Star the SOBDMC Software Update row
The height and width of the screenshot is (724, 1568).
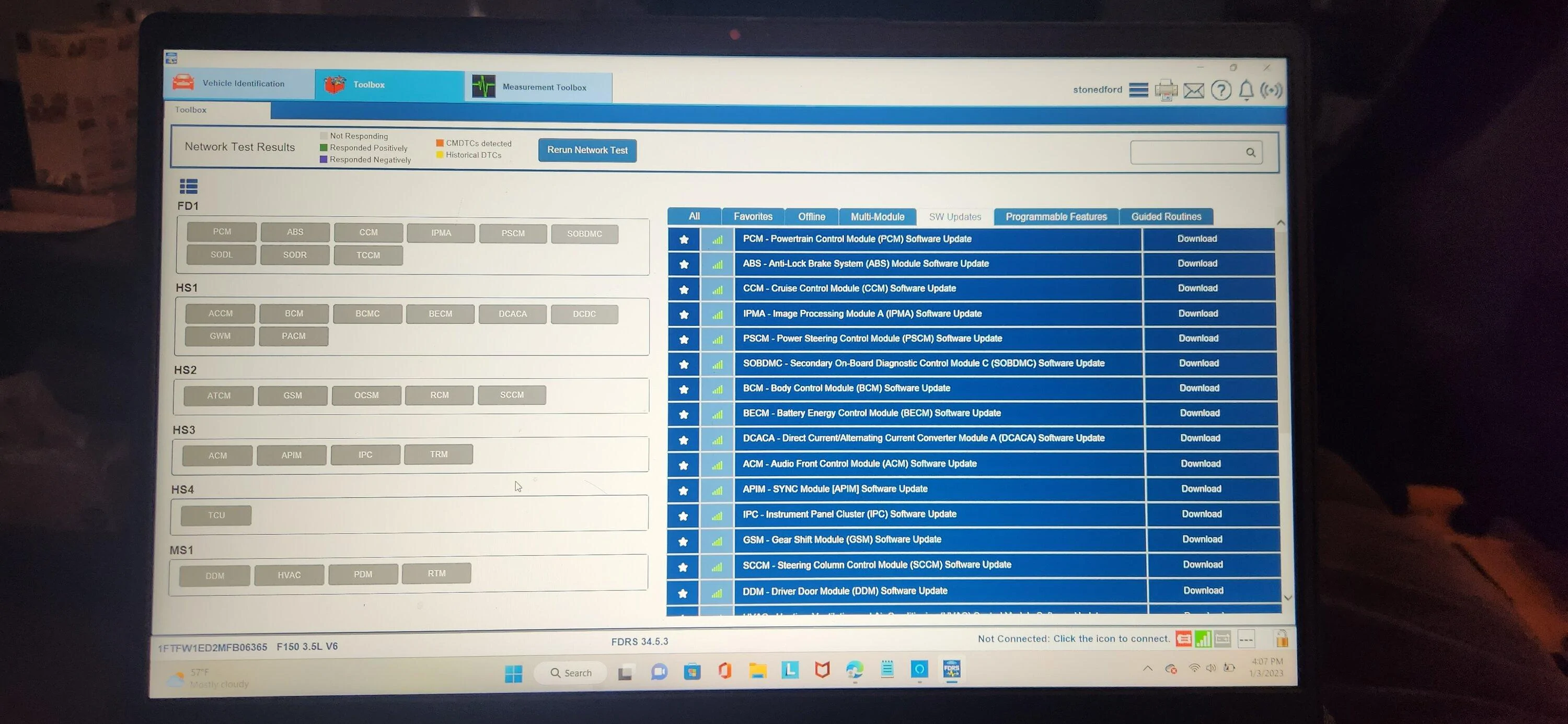(x=684, y=365)
